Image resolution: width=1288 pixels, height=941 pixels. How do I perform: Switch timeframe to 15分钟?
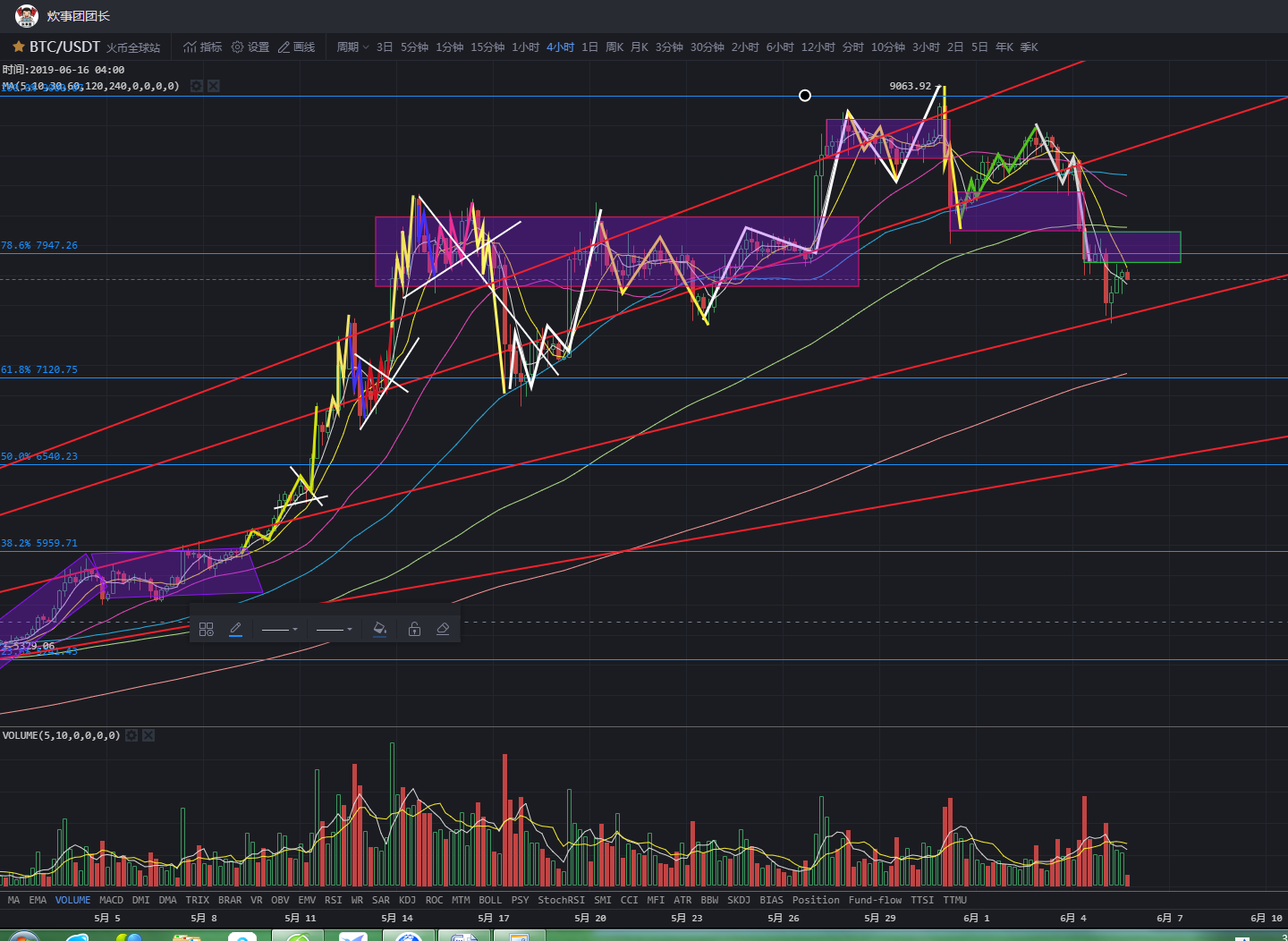(487, 47)
